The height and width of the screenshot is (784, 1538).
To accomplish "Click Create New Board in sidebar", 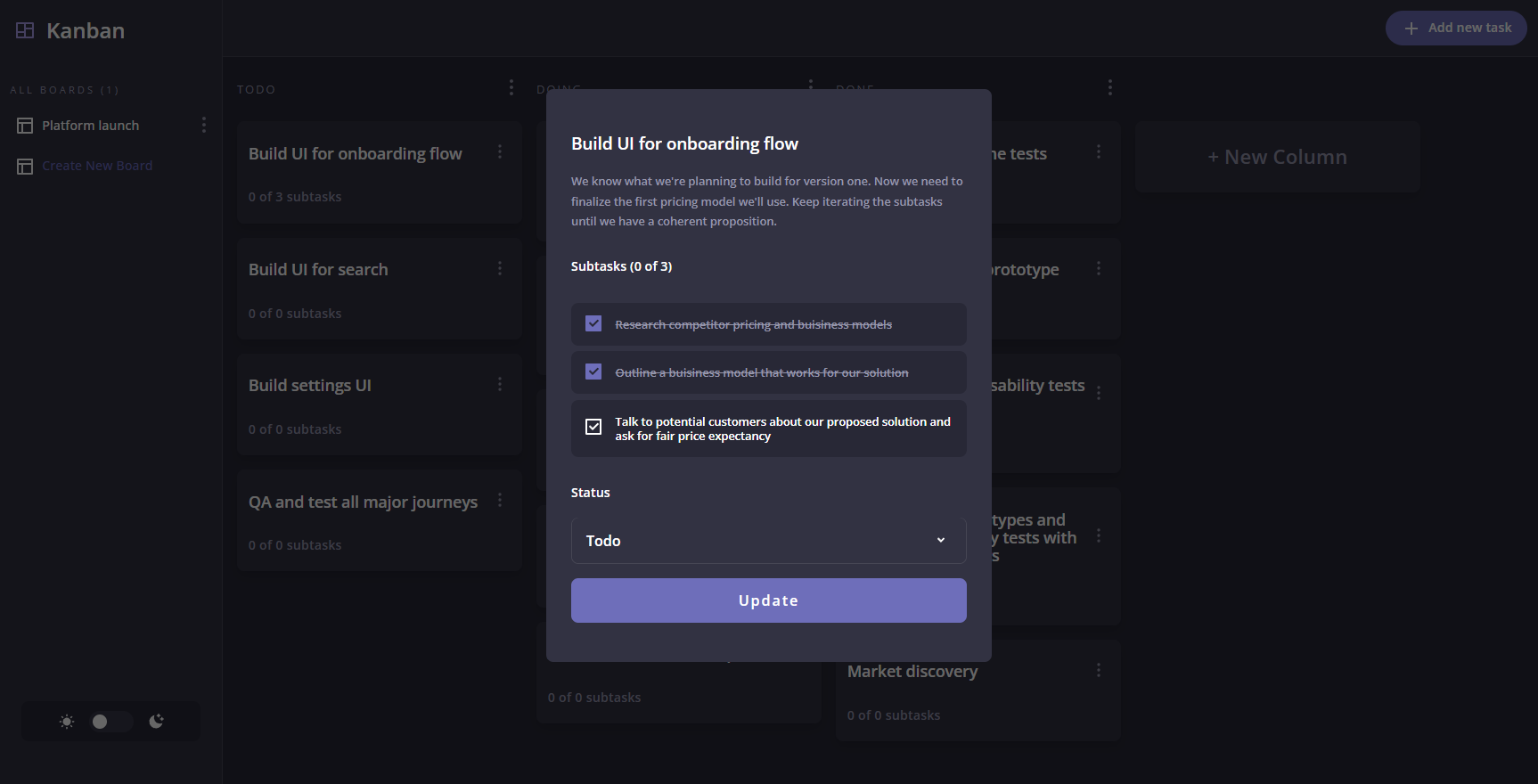I will (97, 166).
